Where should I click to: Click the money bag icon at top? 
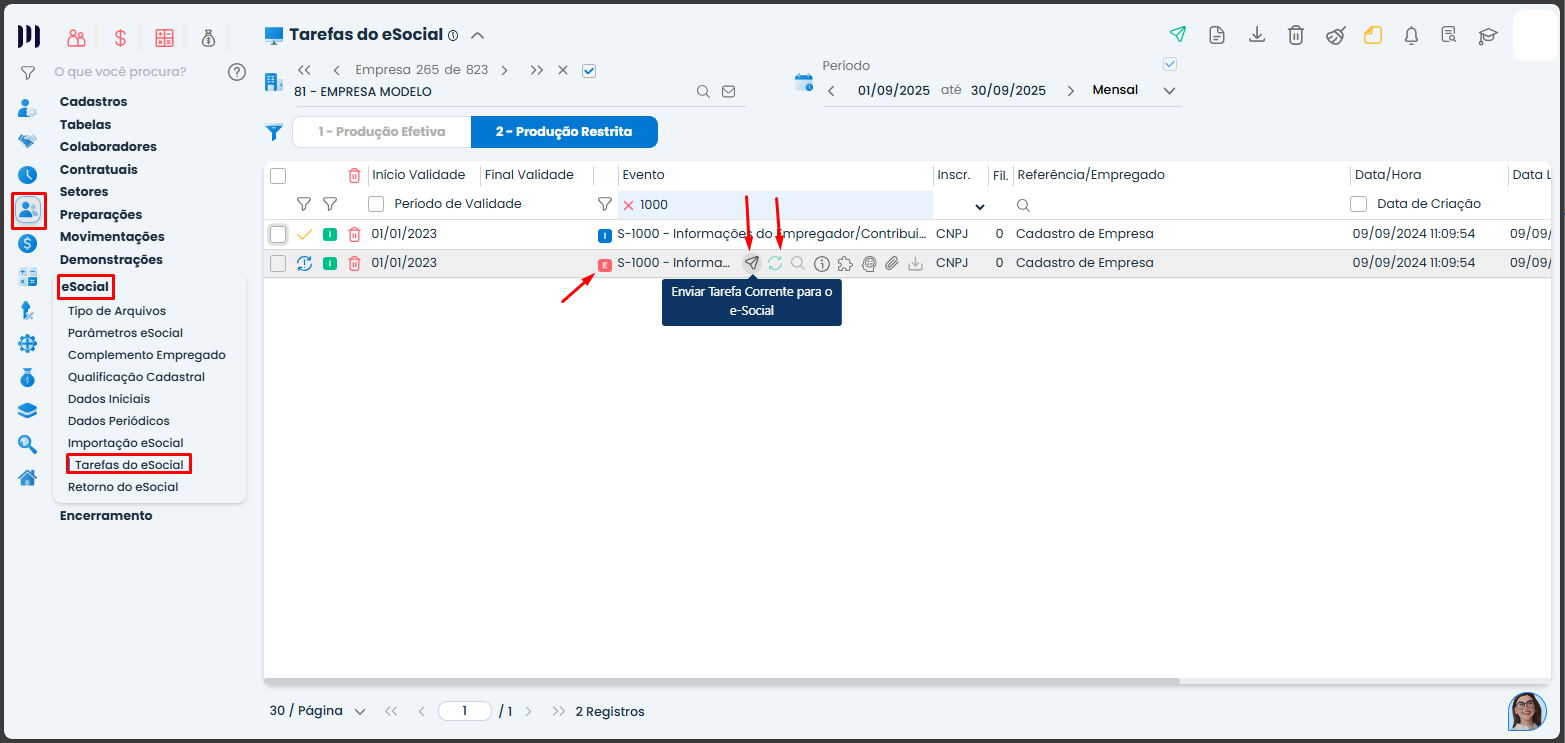(x=208, y=38)
